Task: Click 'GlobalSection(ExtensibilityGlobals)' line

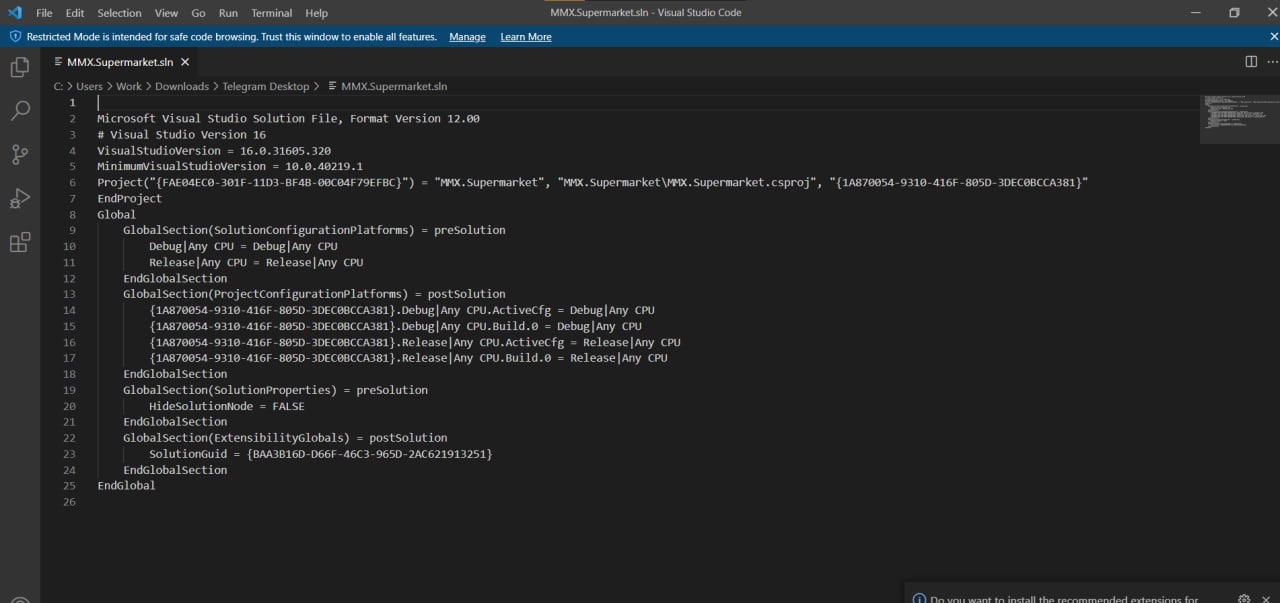Action: click(285, 438)
